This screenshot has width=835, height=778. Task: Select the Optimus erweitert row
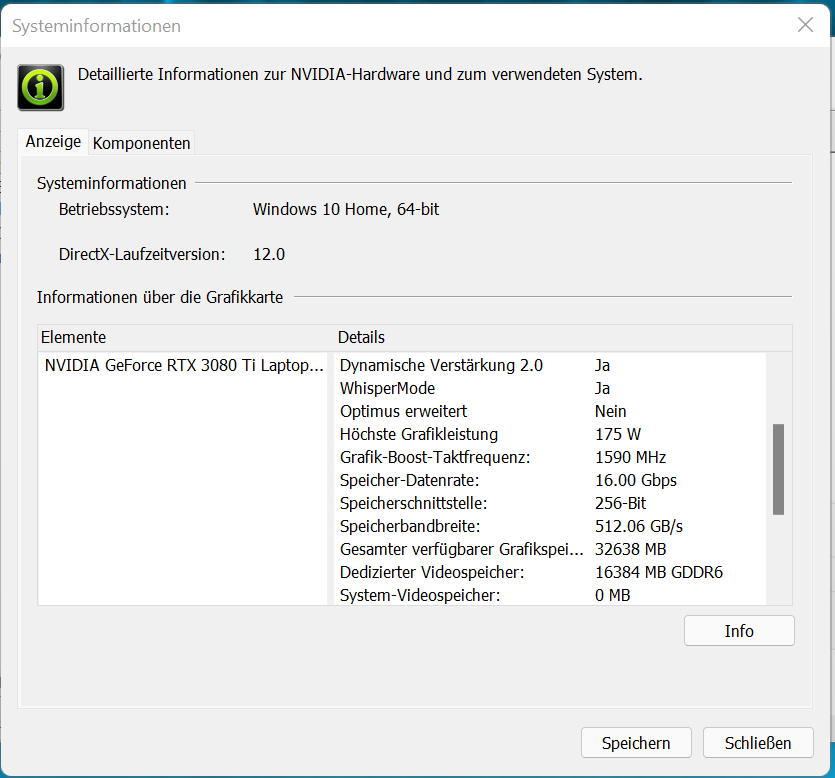coord(550,411)
